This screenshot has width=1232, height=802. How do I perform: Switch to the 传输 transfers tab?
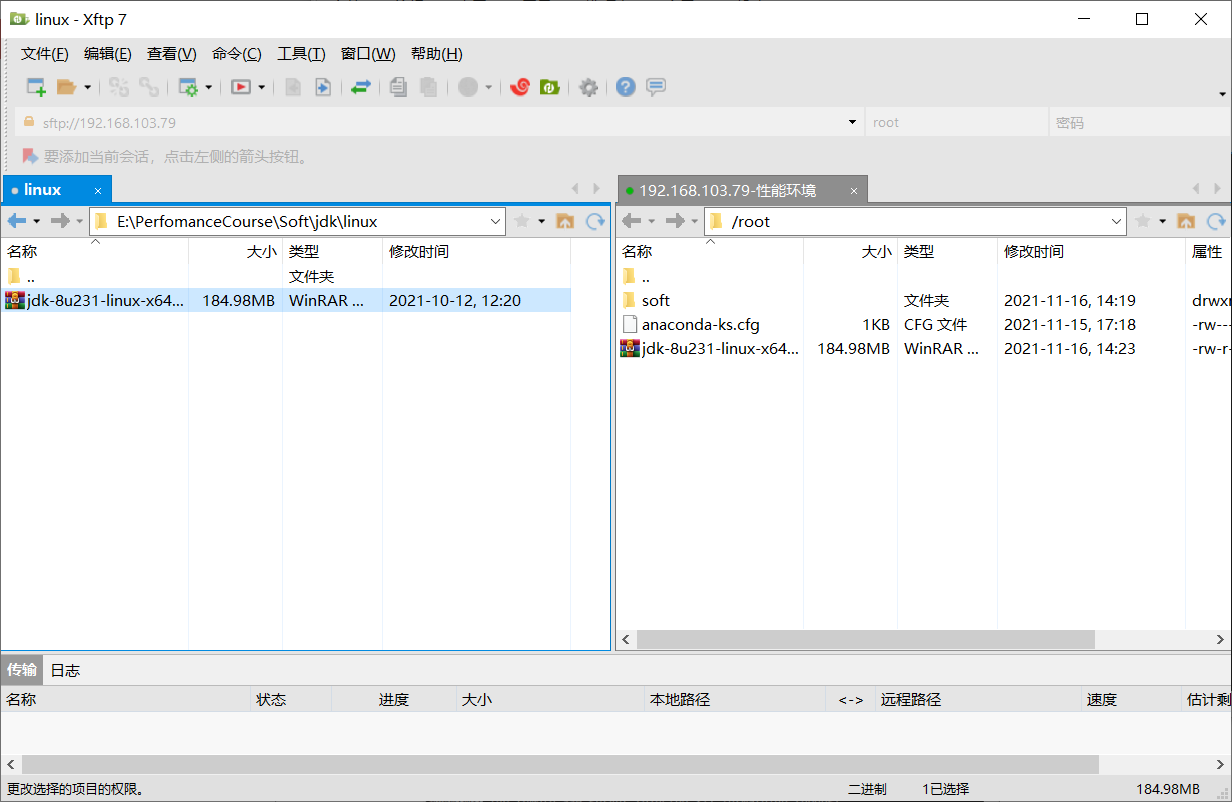click(x=22, y=670)
